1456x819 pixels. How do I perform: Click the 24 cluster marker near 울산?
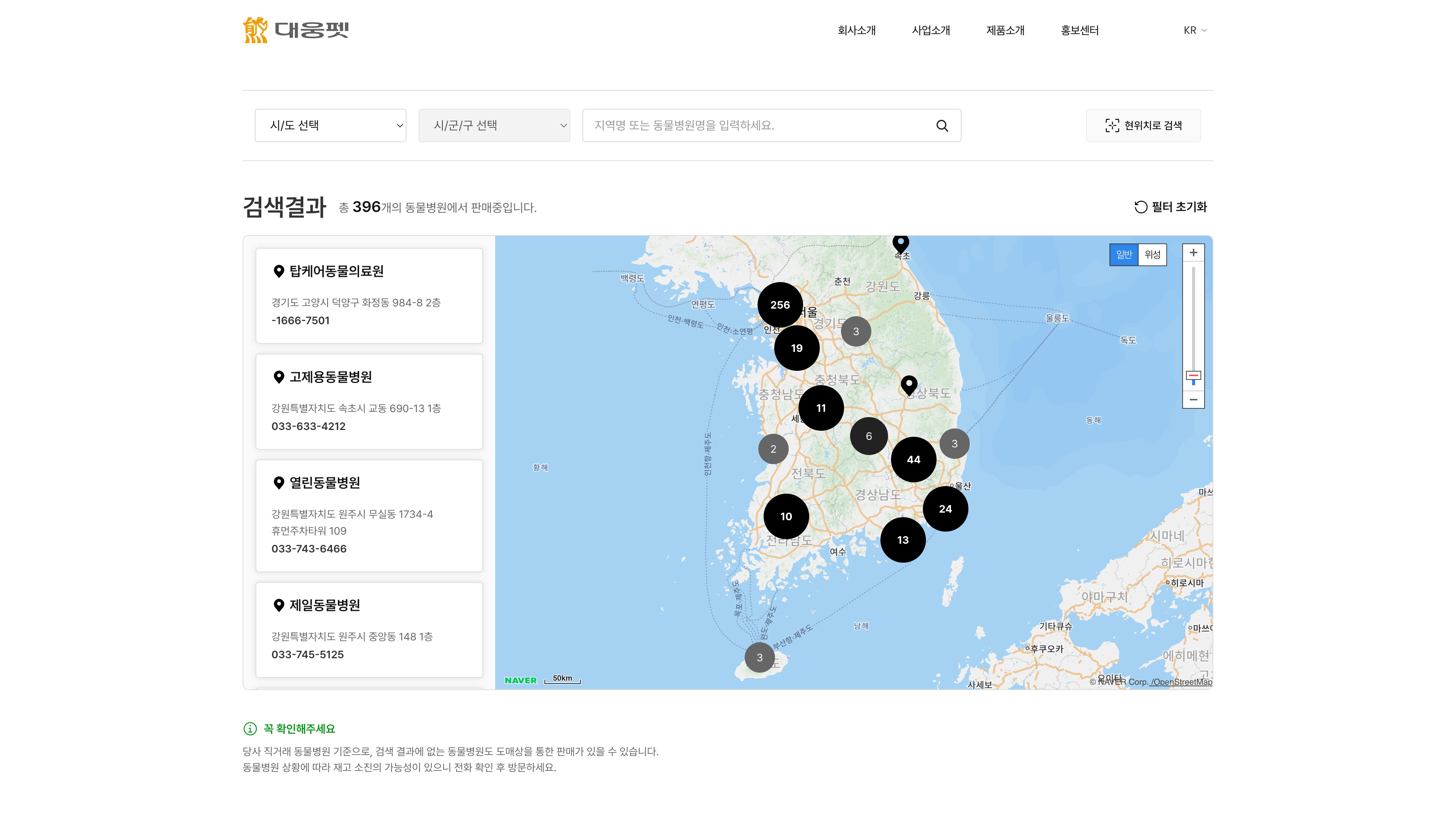(945, 509)
